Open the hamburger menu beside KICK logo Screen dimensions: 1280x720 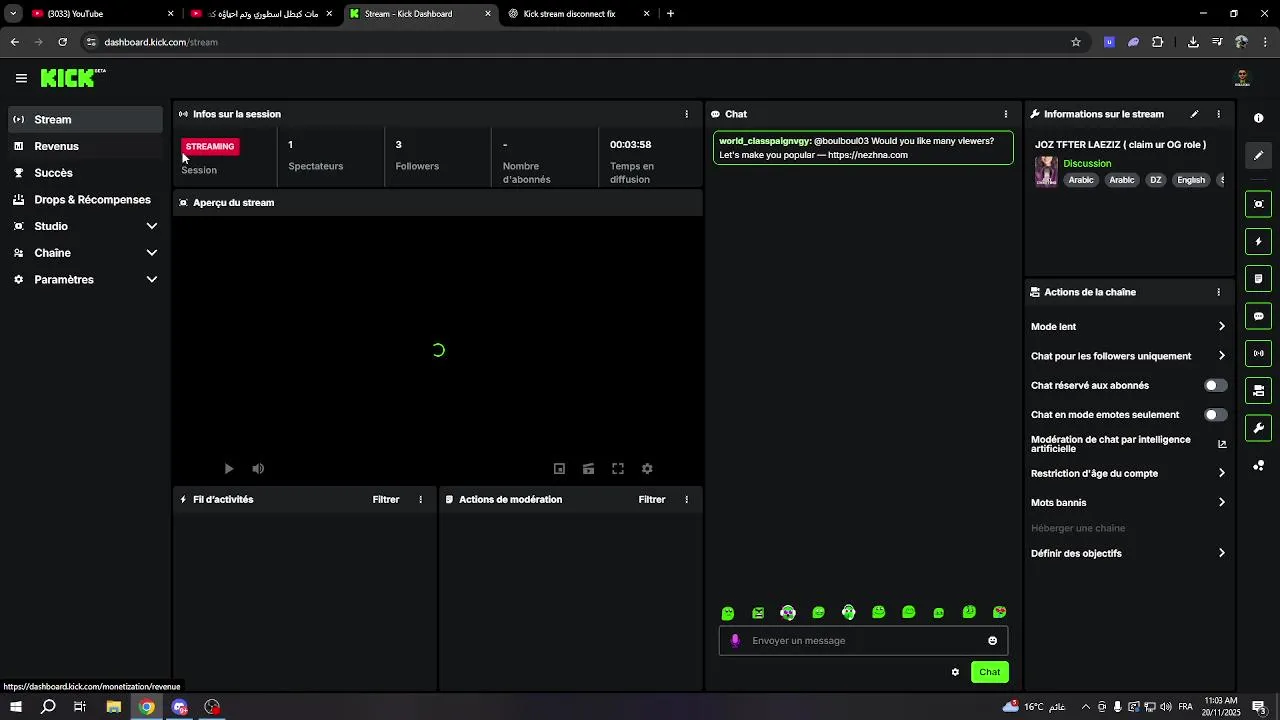coord(21,78)
